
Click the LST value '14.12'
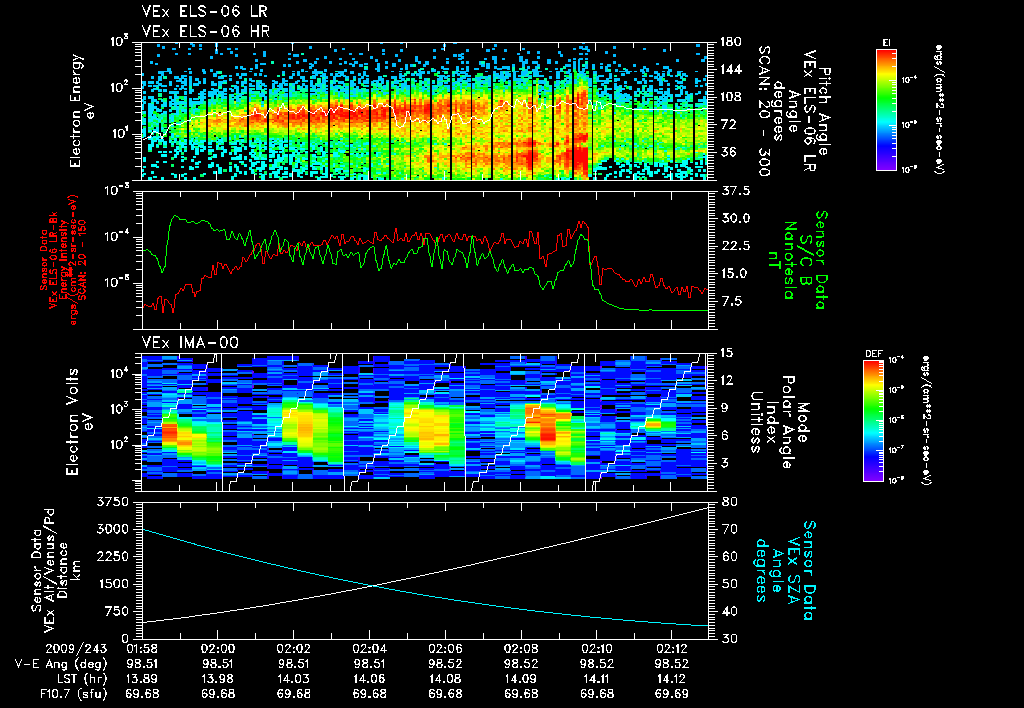(x=673, y=679)
